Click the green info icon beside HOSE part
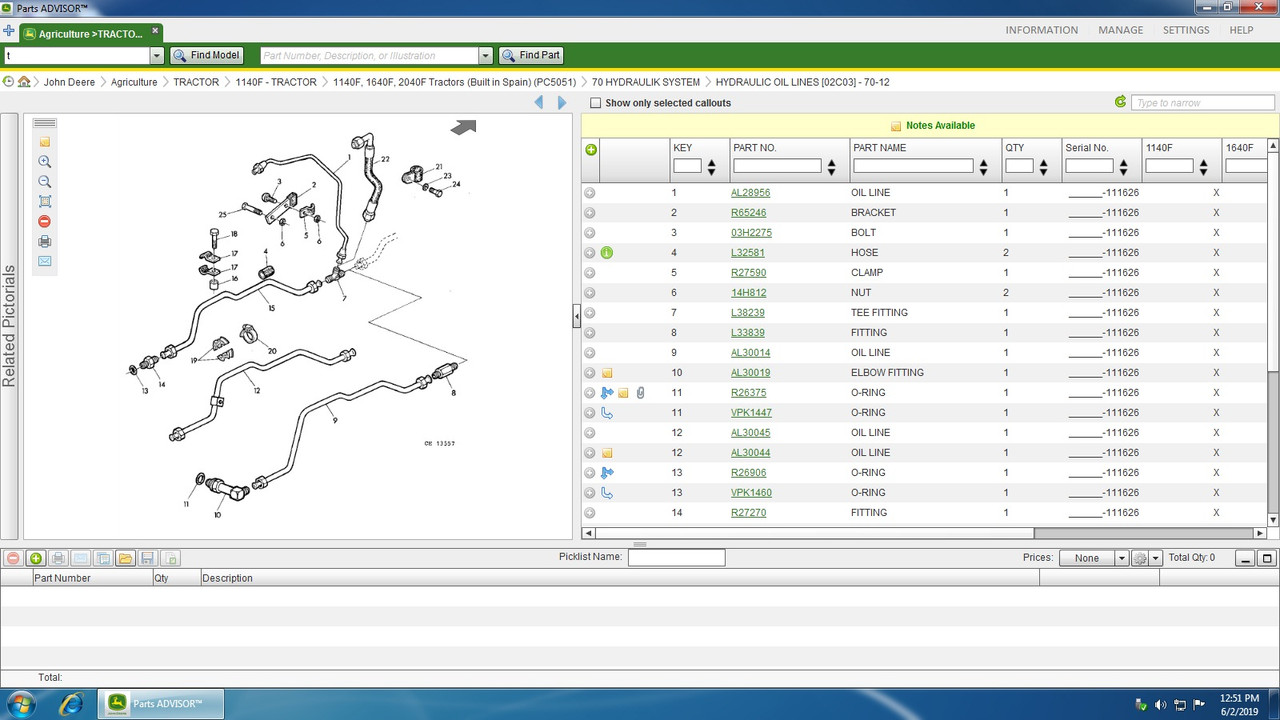The height and width of the screenshot is (720, 1280). (607, 252)
